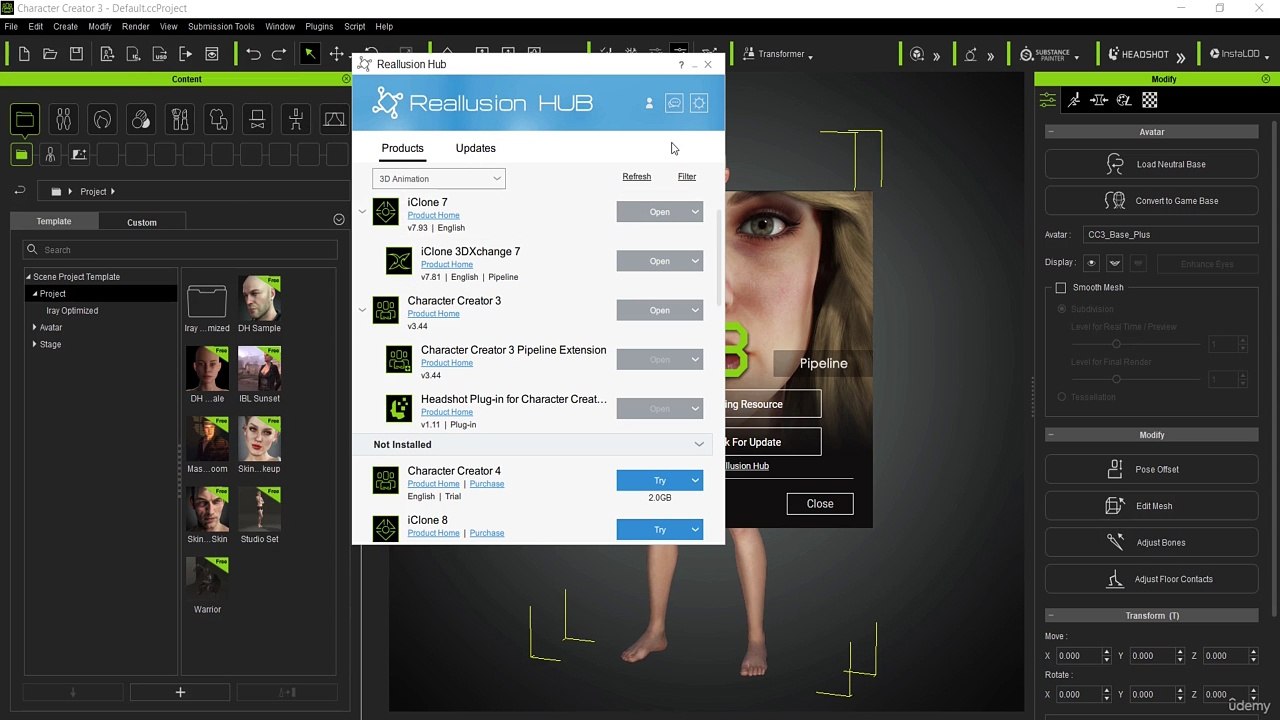Select the Iray Optimized tree item

coord(72,311)
